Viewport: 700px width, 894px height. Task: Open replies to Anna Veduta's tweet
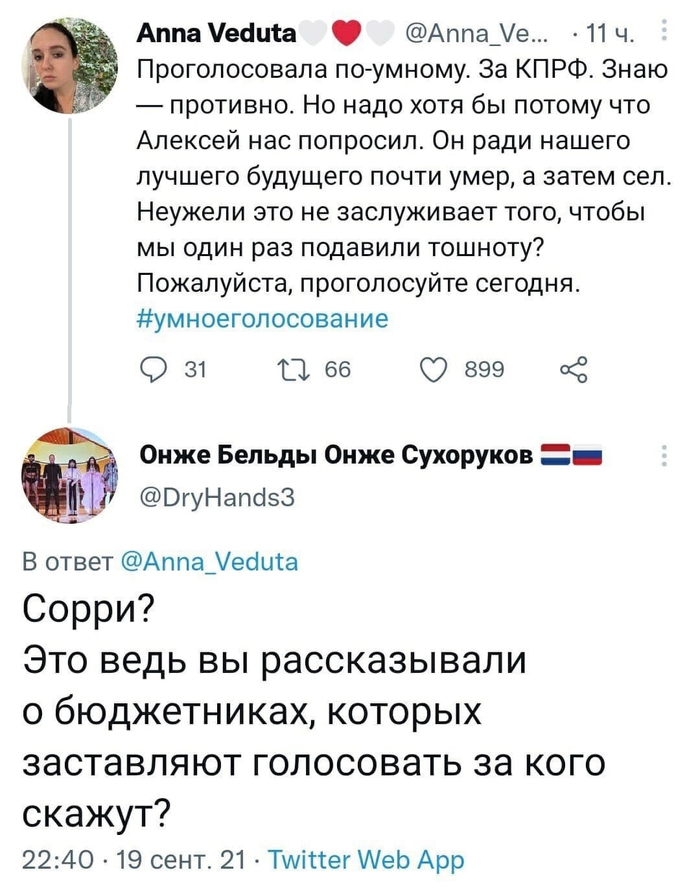point(152,369)
